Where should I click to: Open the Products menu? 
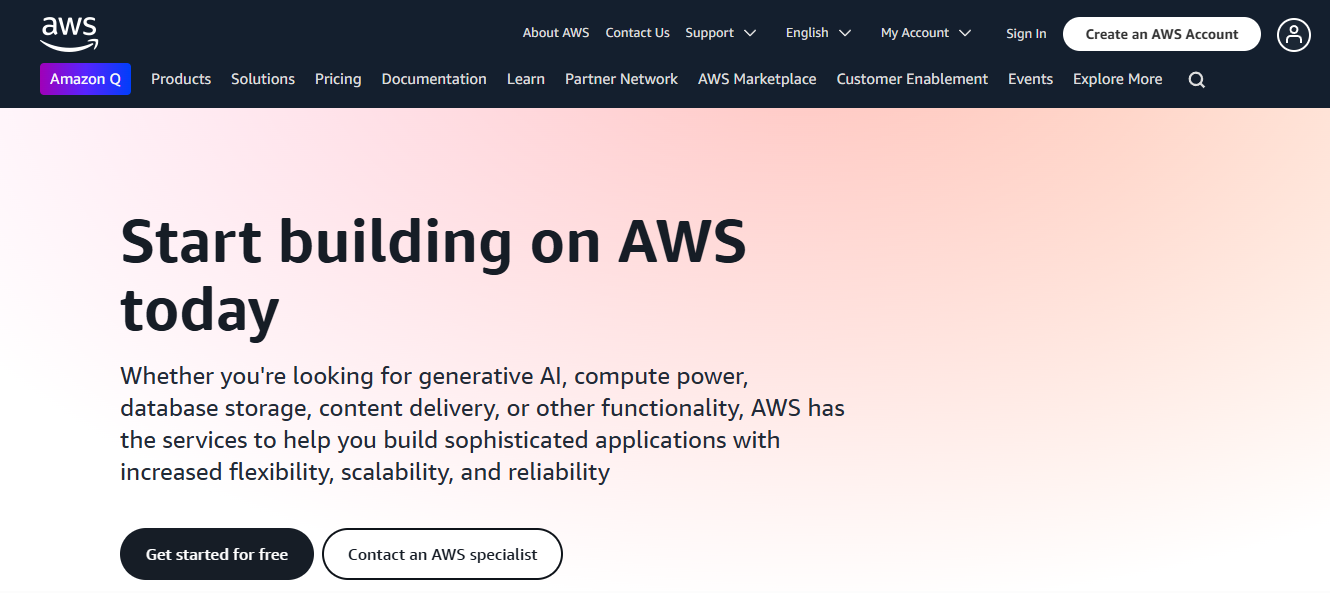pos(181,79)
